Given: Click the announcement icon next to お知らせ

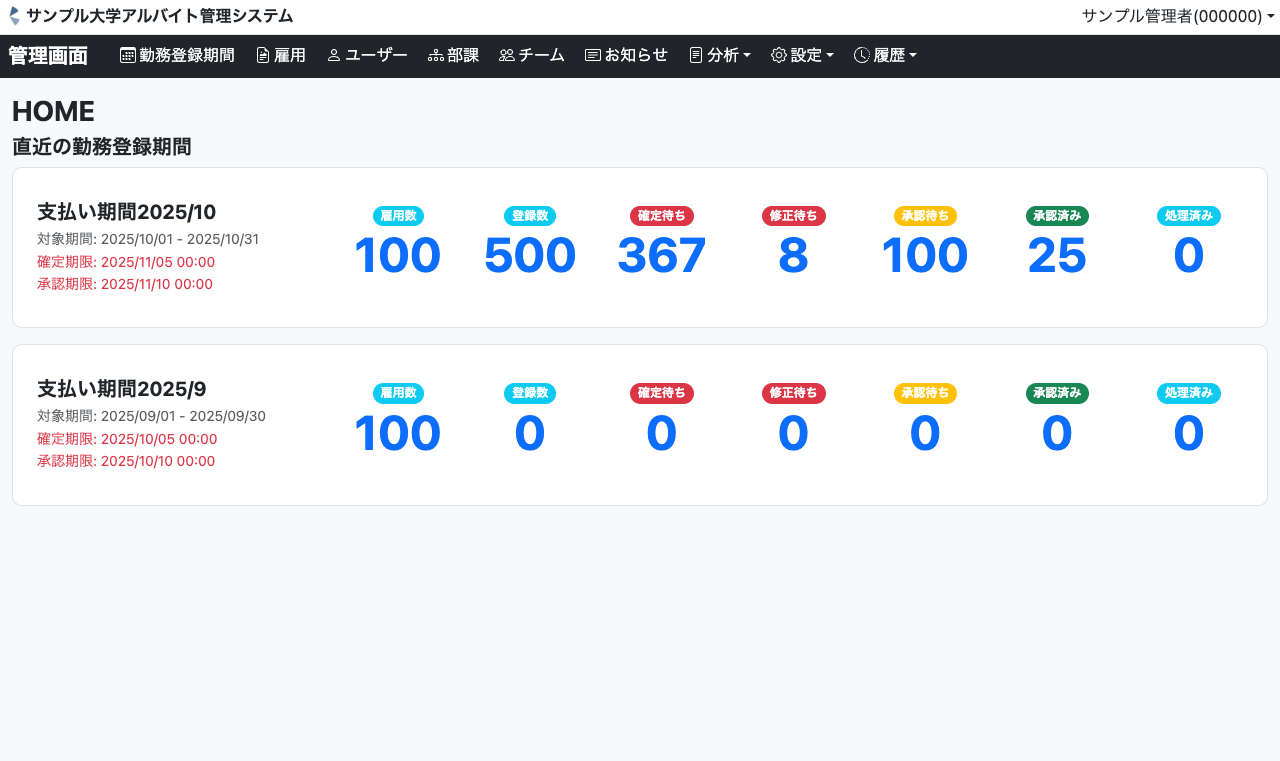Looking at the screenshot, I should point(591,55).
